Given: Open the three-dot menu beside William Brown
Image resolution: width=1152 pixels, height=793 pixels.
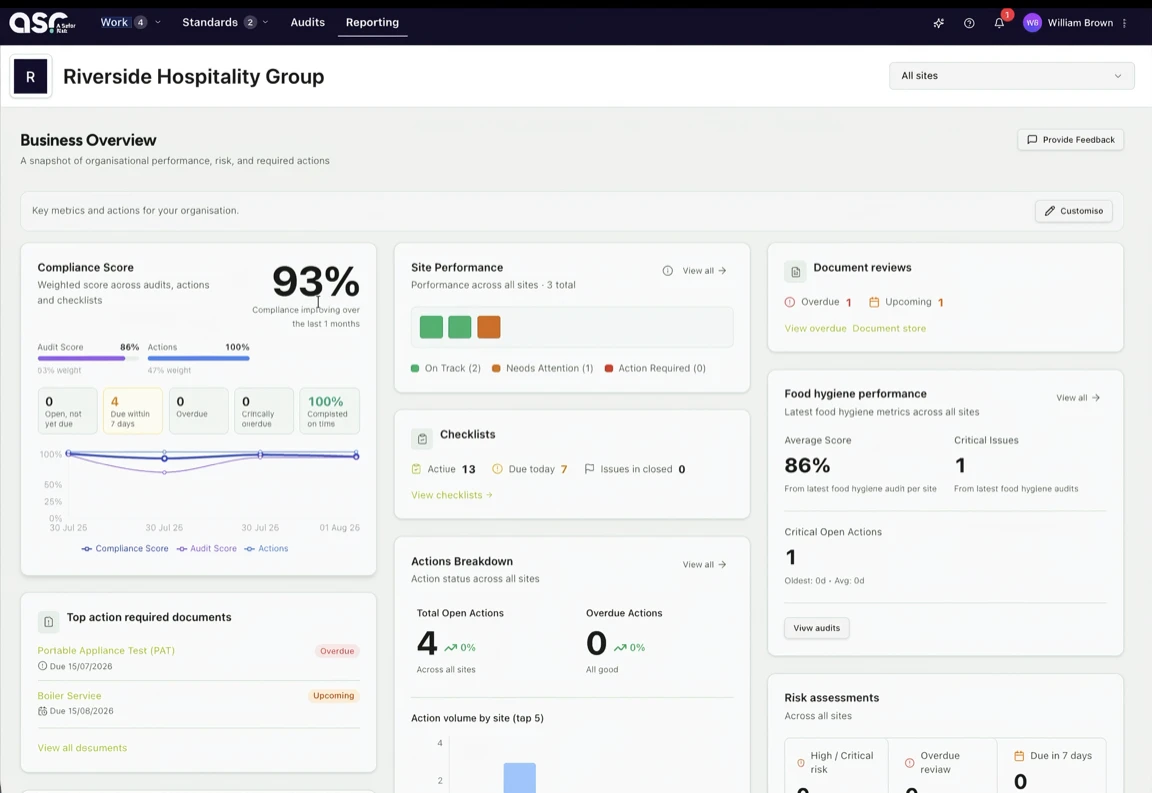Looking at the screenshot, I should coord(1124,23).
